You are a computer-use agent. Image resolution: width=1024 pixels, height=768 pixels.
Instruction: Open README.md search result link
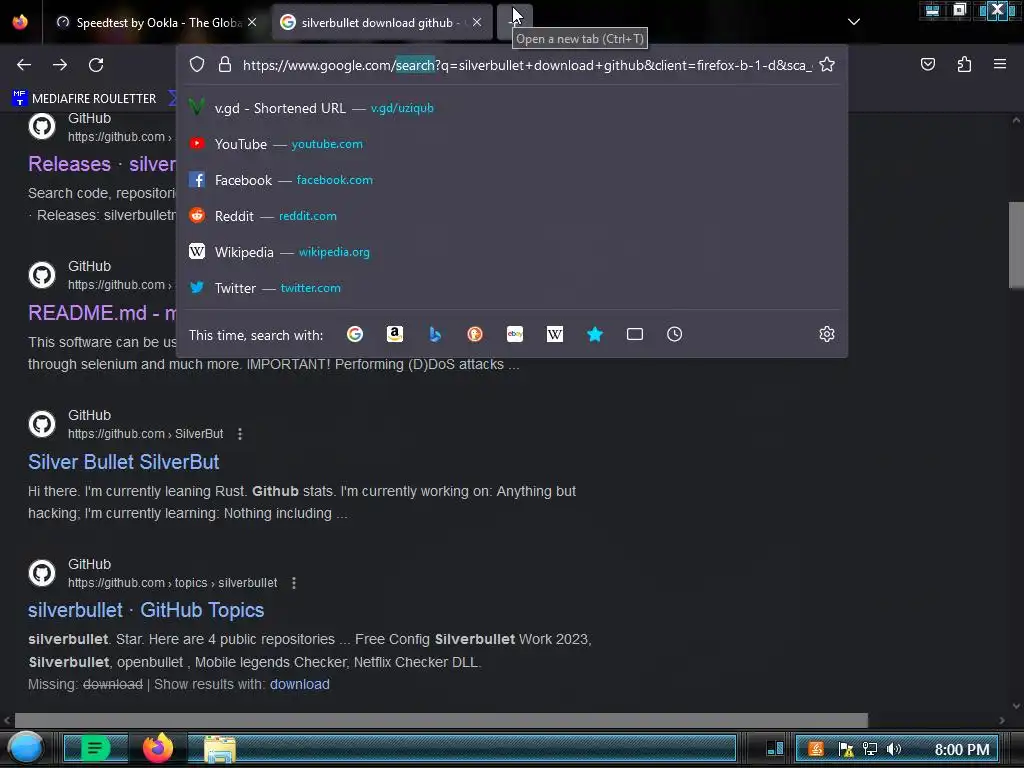click(x=102, y=313)
